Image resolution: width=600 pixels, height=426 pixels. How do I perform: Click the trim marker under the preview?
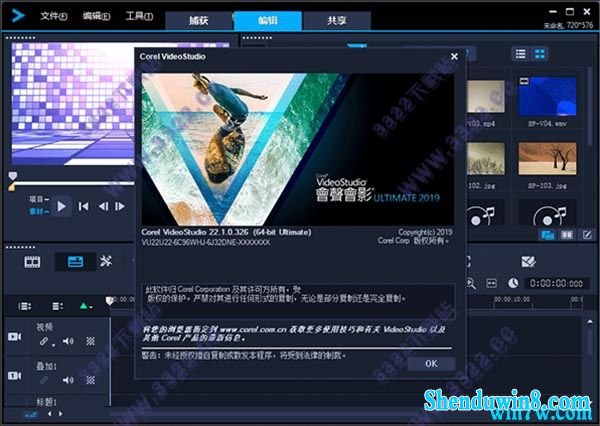pyautogui.click(x=12, y=187)
